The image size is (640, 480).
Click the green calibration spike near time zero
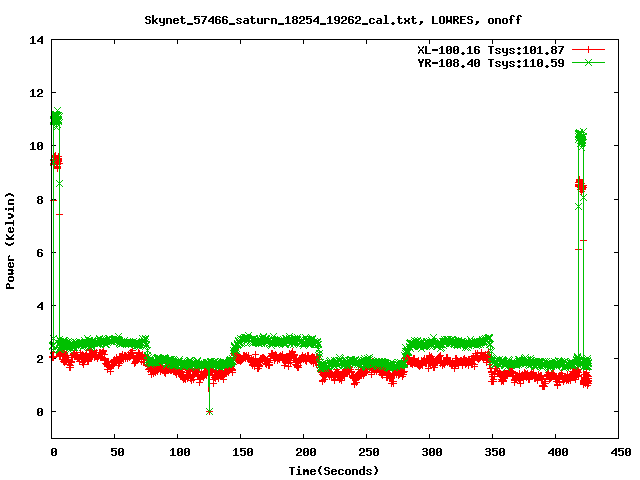tap(56, 119)
